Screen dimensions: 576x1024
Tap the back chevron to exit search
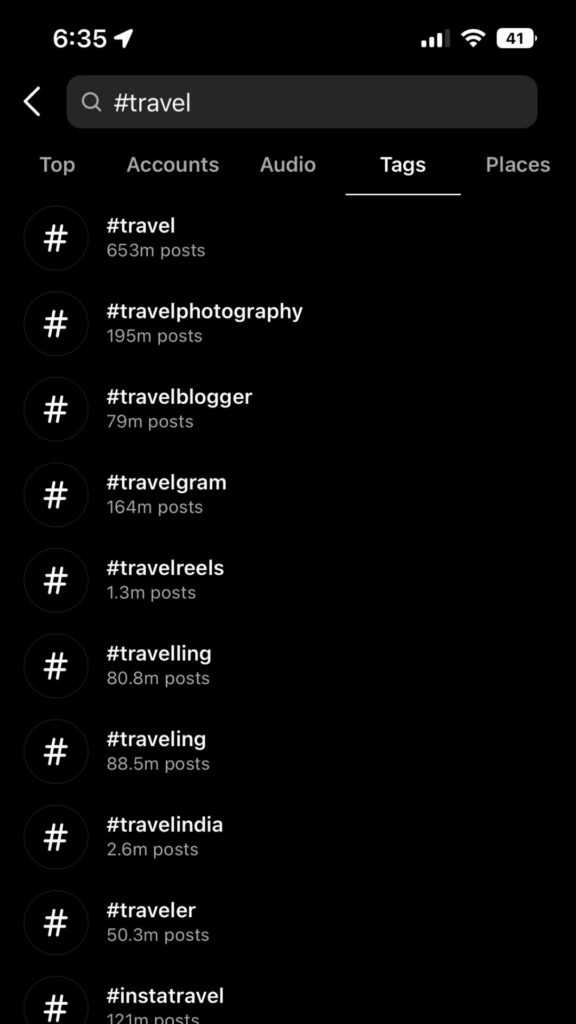28,102
